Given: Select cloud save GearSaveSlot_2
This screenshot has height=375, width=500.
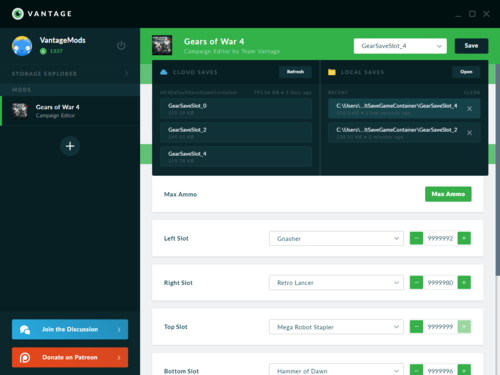Looking at the screenshot, I should coord(236,133).
